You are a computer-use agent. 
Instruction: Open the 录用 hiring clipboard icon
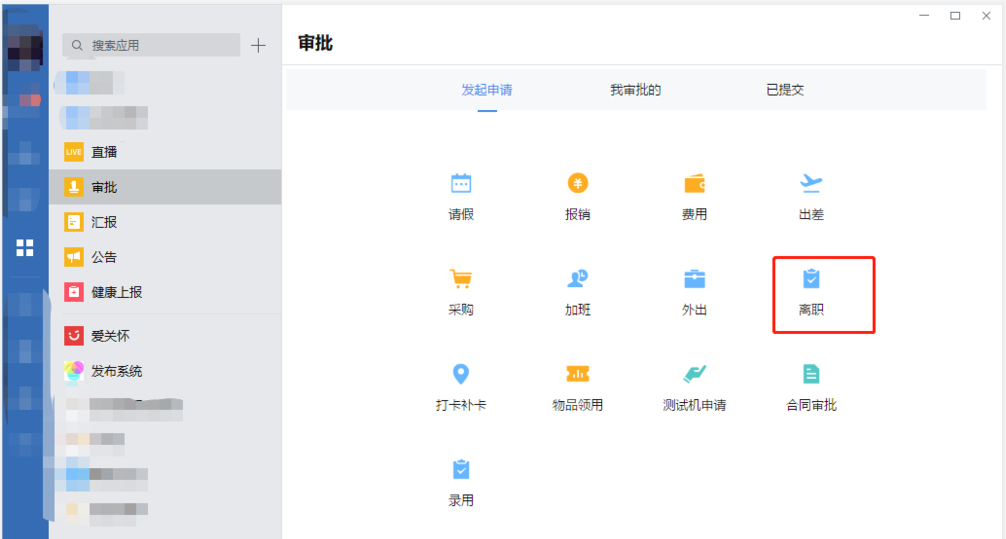click(x=461, y=469)
